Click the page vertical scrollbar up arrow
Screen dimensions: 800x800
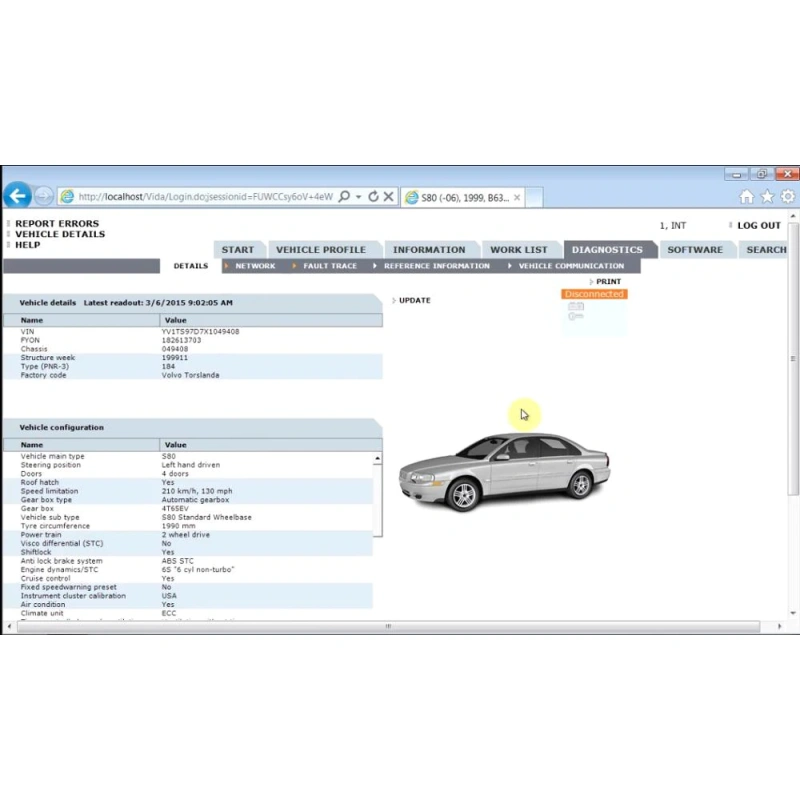coord(793,216)
